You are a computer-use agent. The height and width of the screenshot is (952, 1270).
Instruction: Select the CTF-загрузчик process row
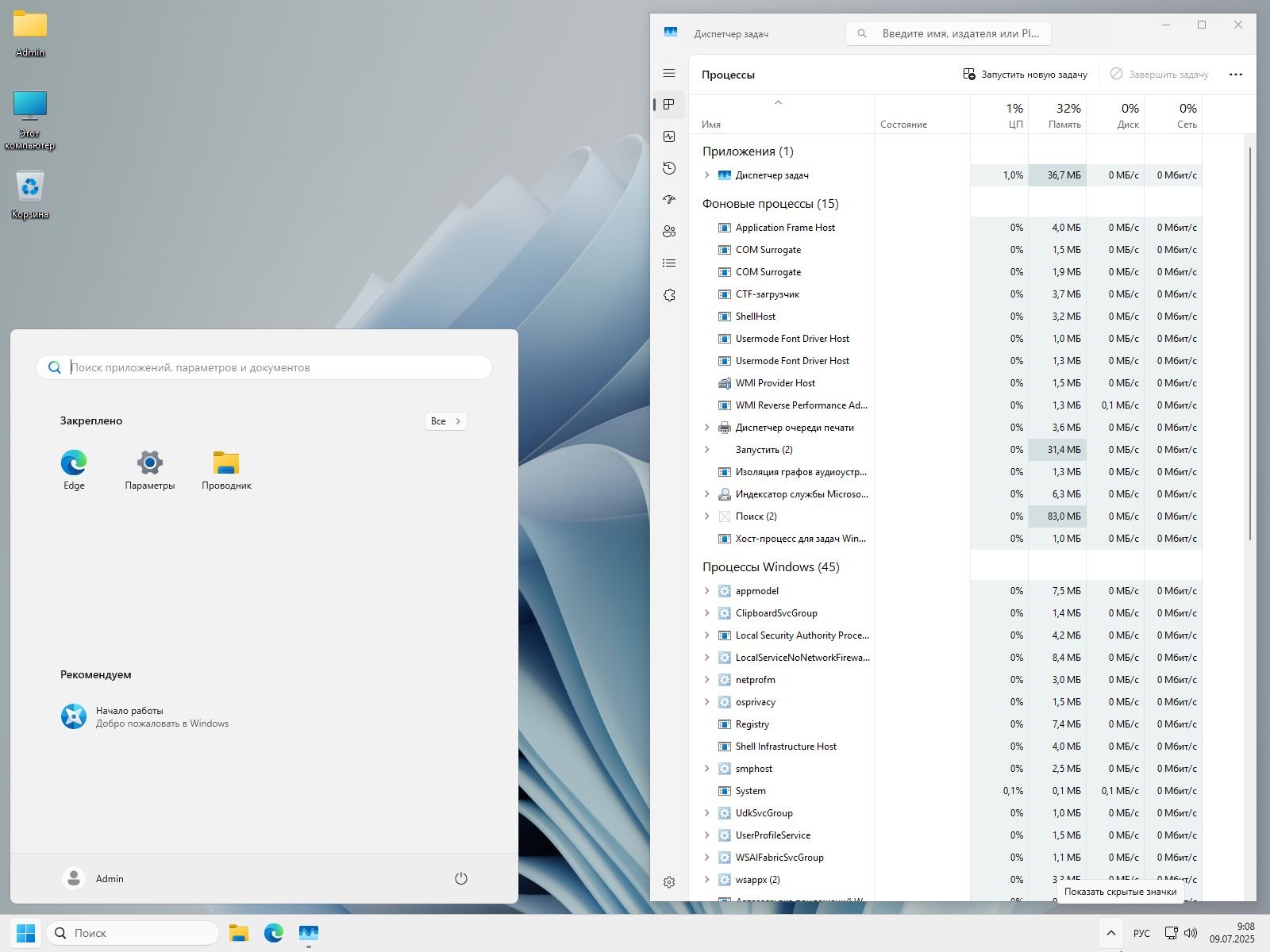945,294
